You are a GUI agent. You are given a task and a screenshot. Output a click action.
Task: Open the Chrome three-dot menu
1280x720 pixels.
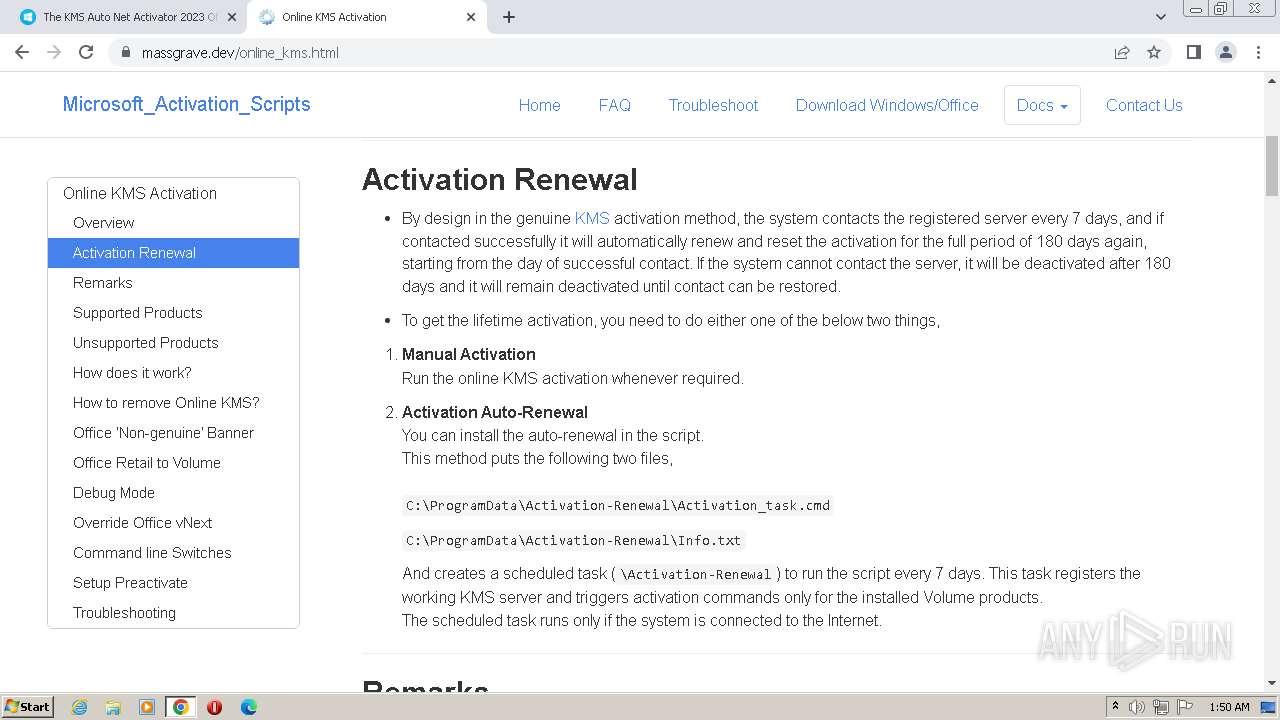click(x=1258, y=52)
